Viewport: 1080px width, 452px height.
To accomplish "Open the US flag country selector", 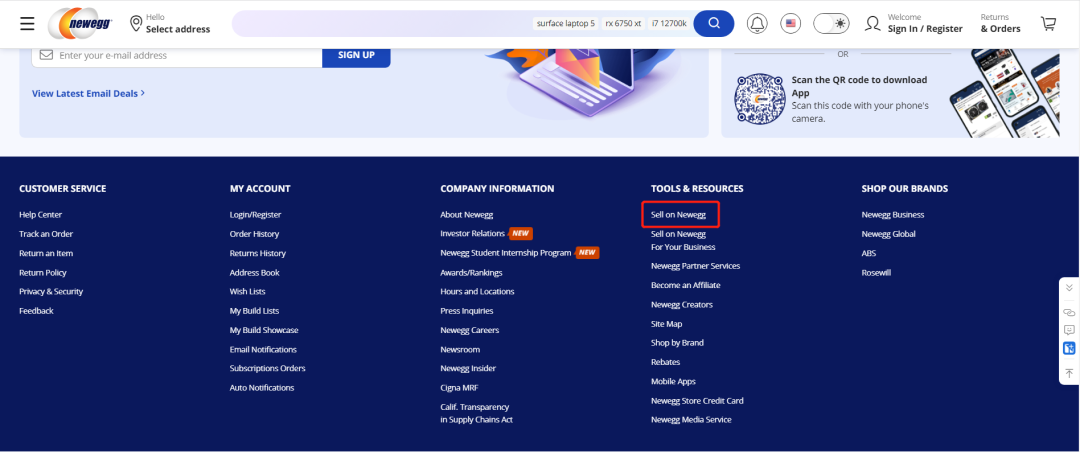I will tap(791, 23).
